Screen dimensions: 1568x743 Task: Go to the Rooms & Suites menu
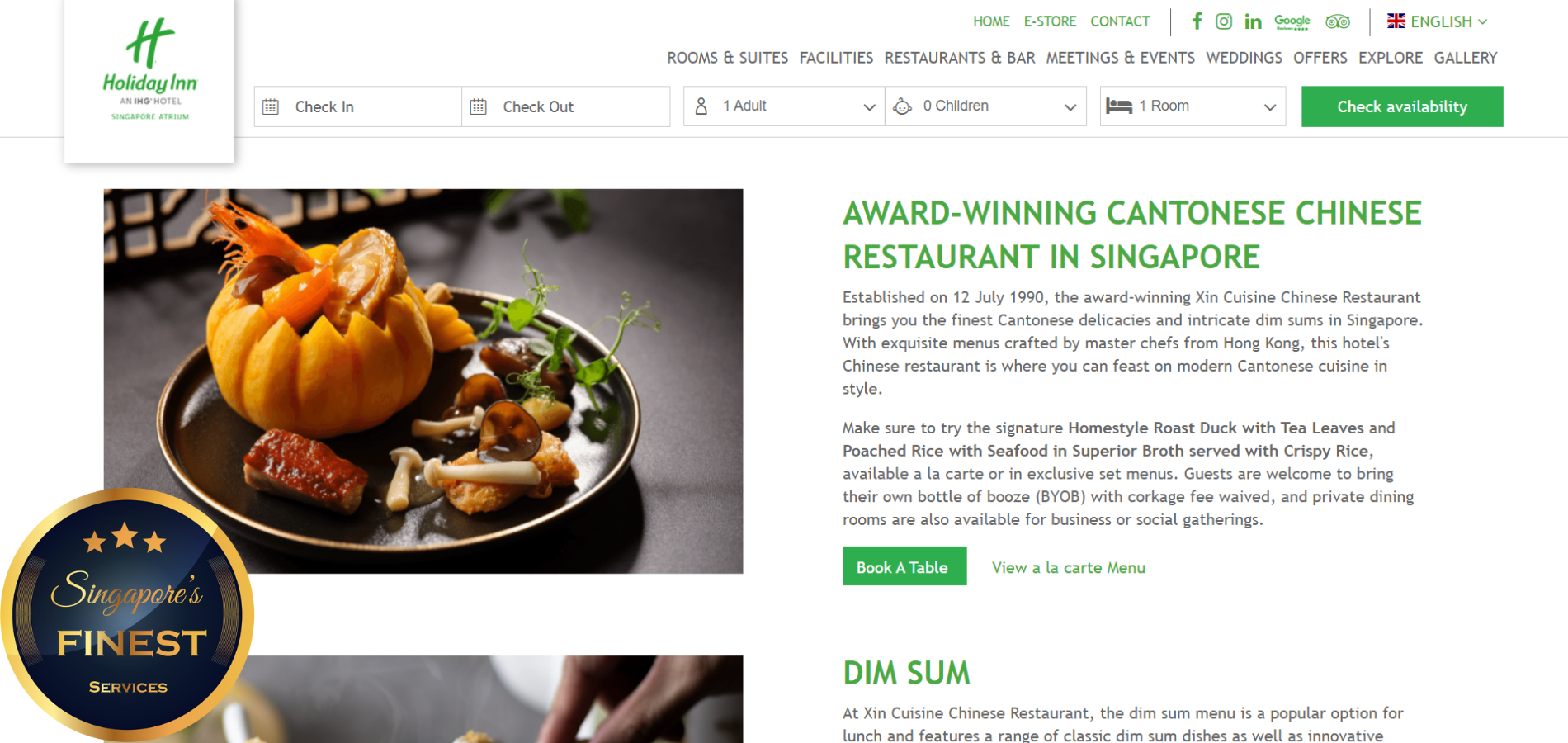coord(727,58)
